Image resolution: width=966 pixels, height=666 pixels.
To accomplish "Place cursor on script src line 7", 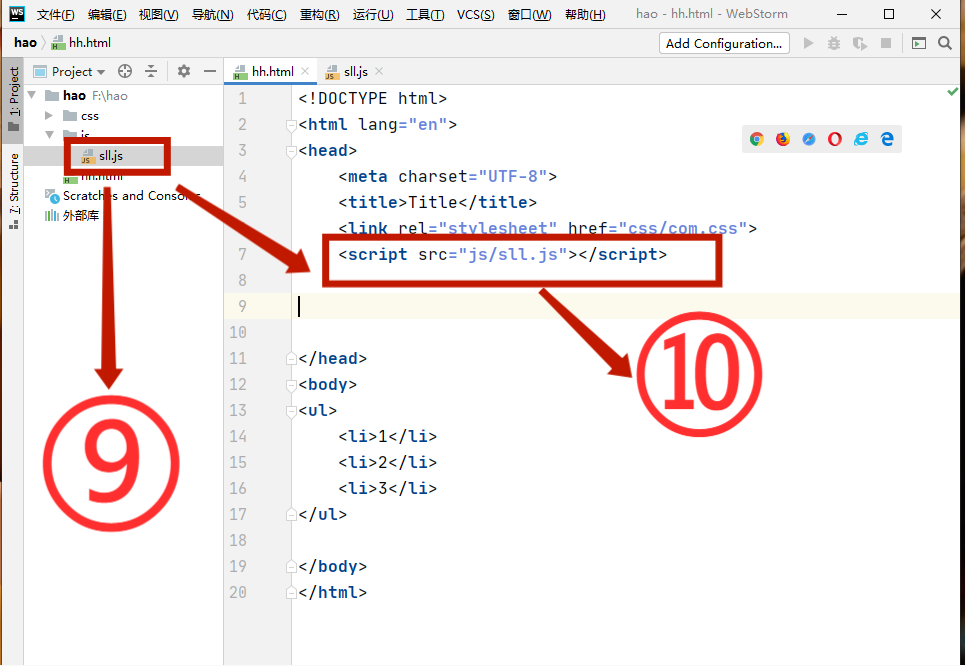I will point(502,254).
